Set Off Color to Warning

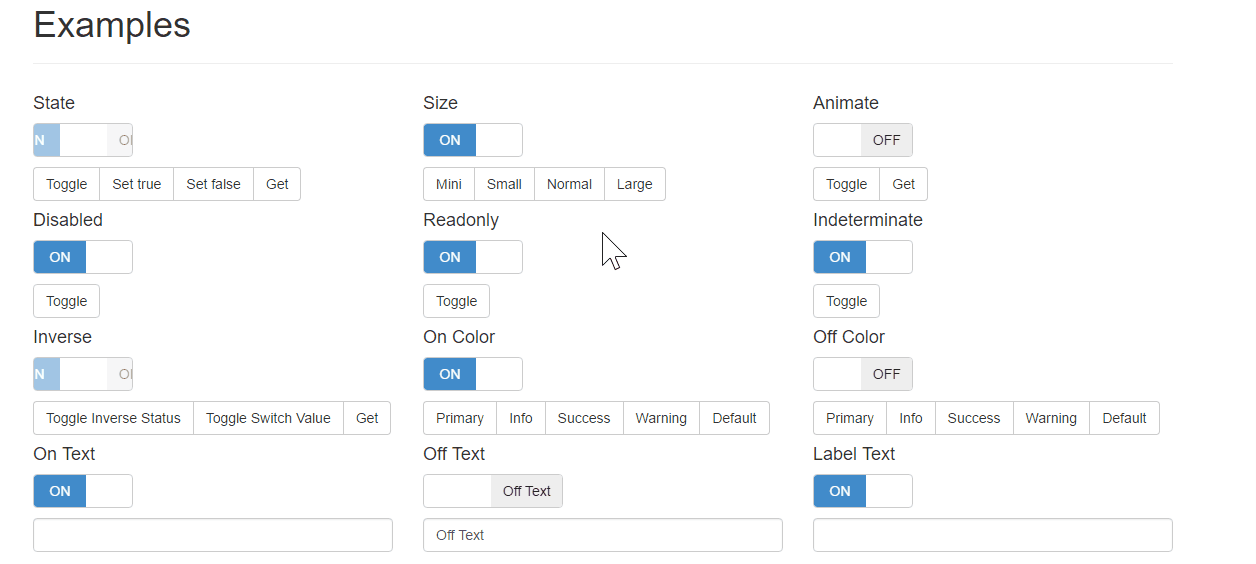tap(1051, 418)
